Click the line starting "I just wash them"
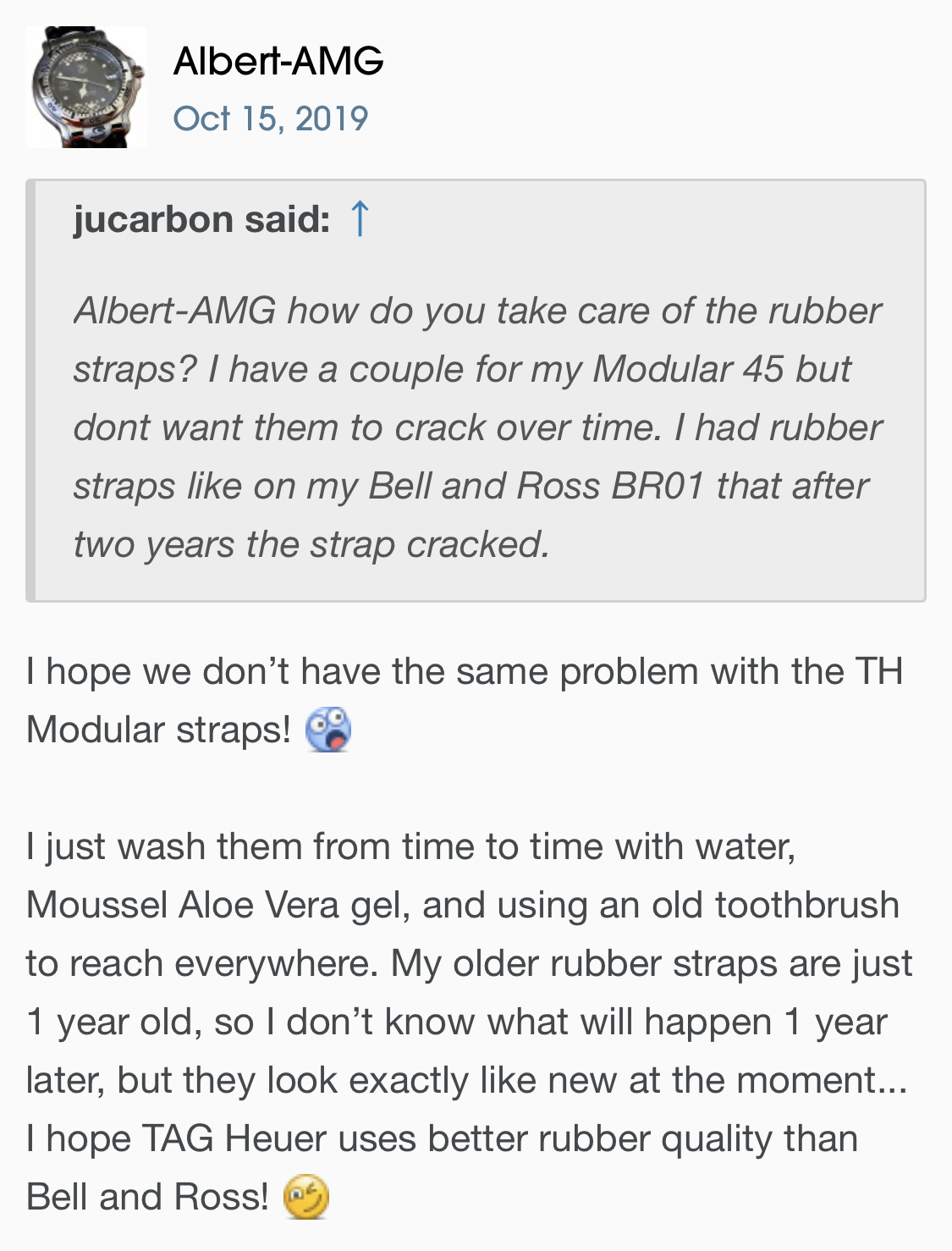 pyautogui.click(x=410, y=847)
